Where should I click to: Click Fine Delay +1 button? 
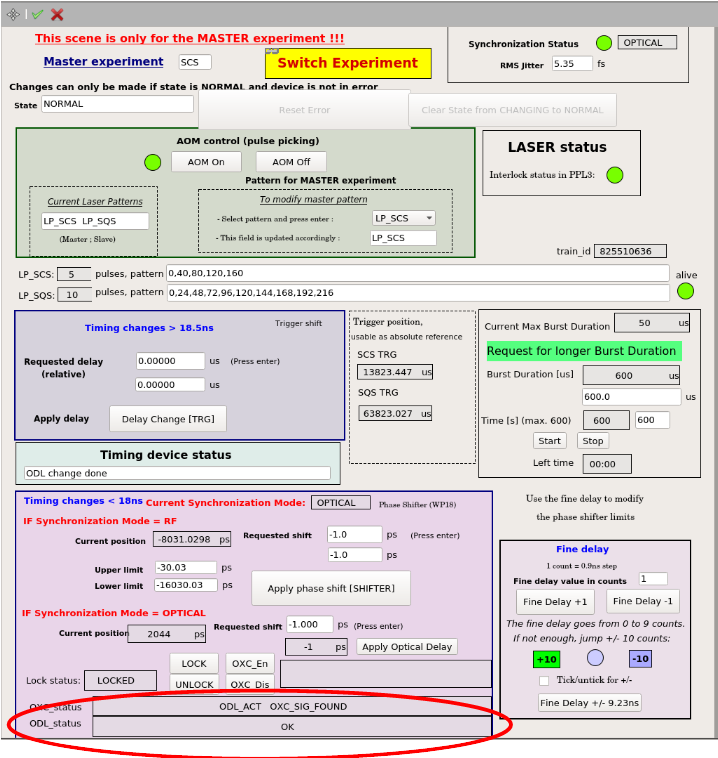[x=555, y=602]
